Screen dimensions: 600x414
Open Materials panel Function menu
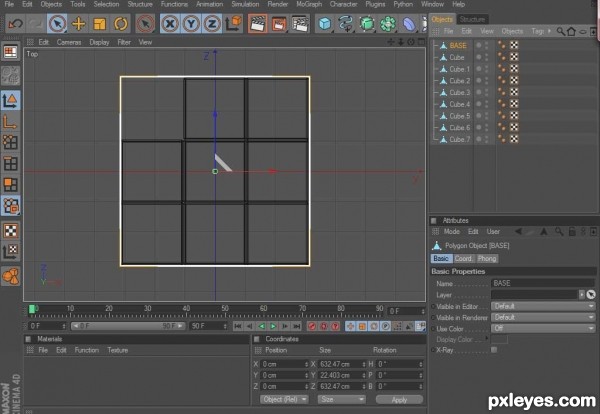pyautogui.click(x=86, y=350)
